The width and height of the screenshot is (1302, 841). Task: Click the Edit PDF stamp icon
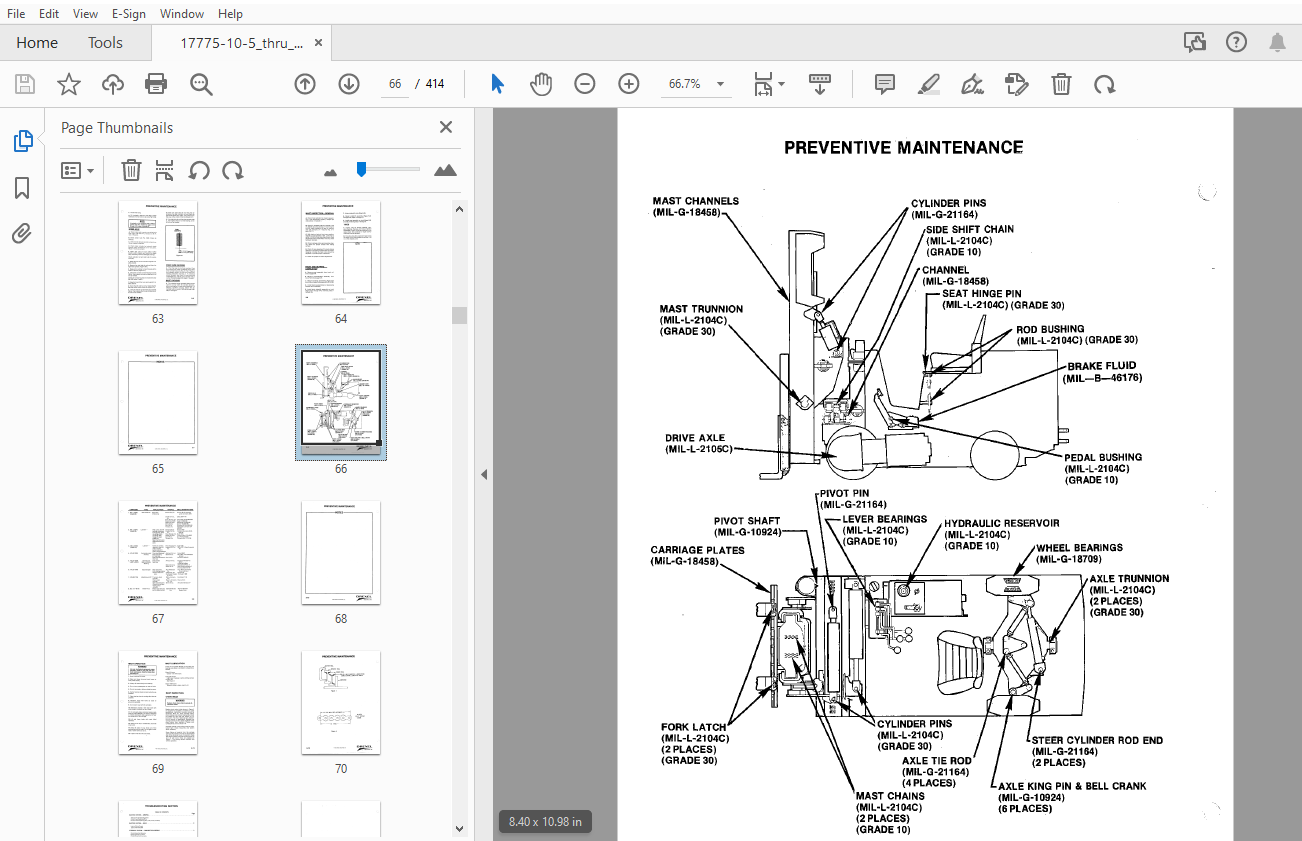[1017, 84]
